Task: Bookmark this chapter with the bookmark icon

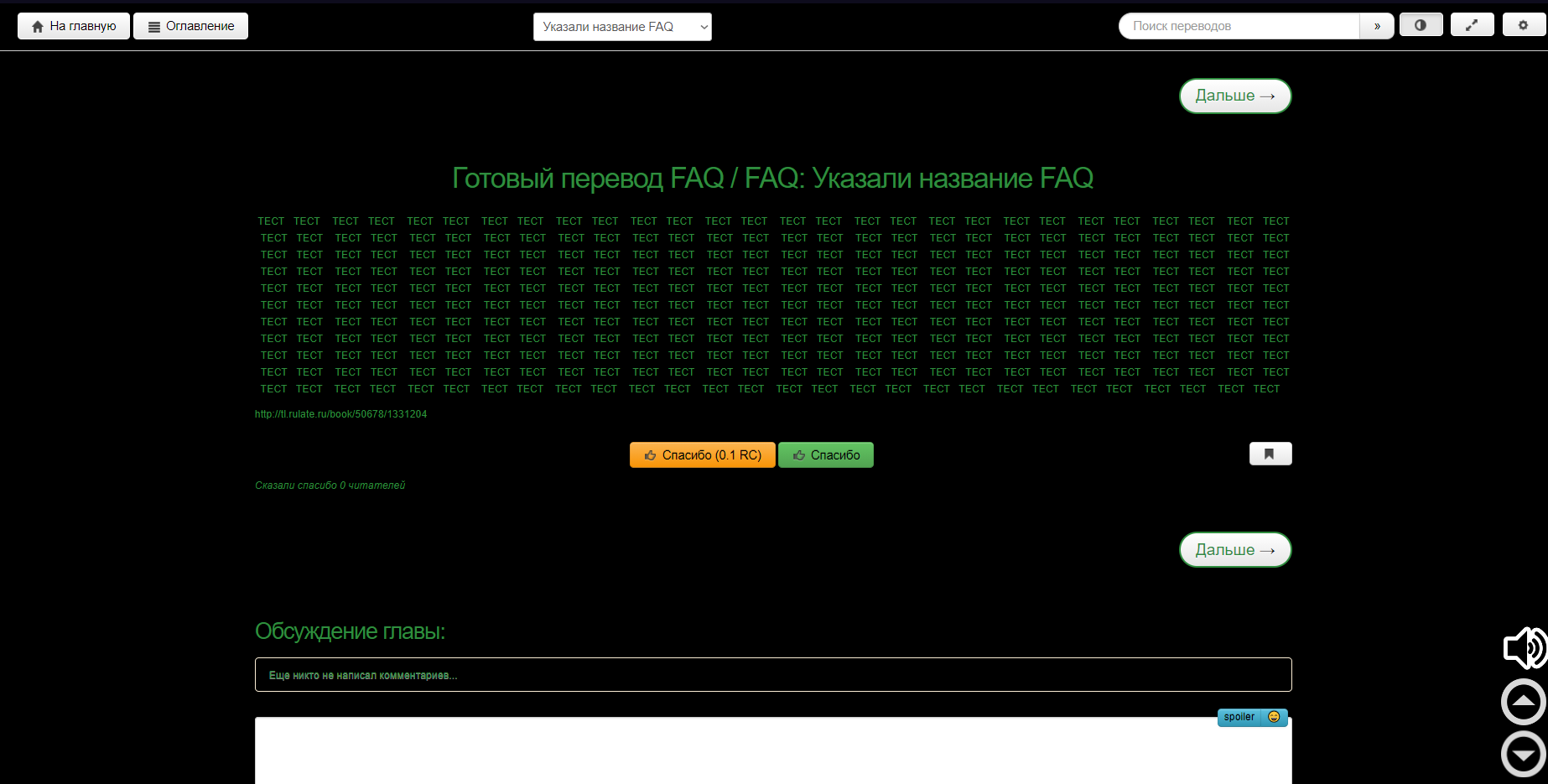Action: (x=1270, y=454)
